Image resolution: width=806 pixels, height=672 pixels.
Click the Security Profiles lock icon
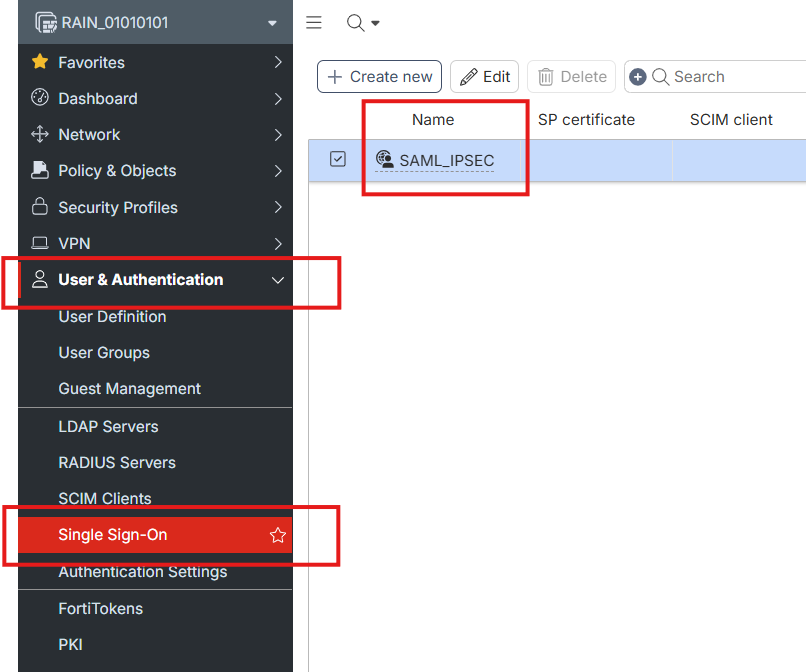pyautogui.click(x=40, y=206)
